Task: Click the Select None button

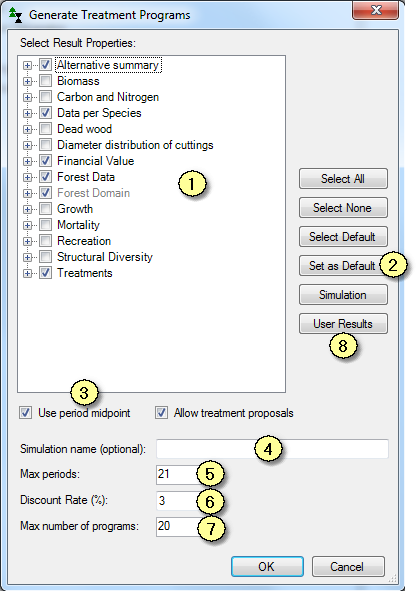Action: coord(343,208)
